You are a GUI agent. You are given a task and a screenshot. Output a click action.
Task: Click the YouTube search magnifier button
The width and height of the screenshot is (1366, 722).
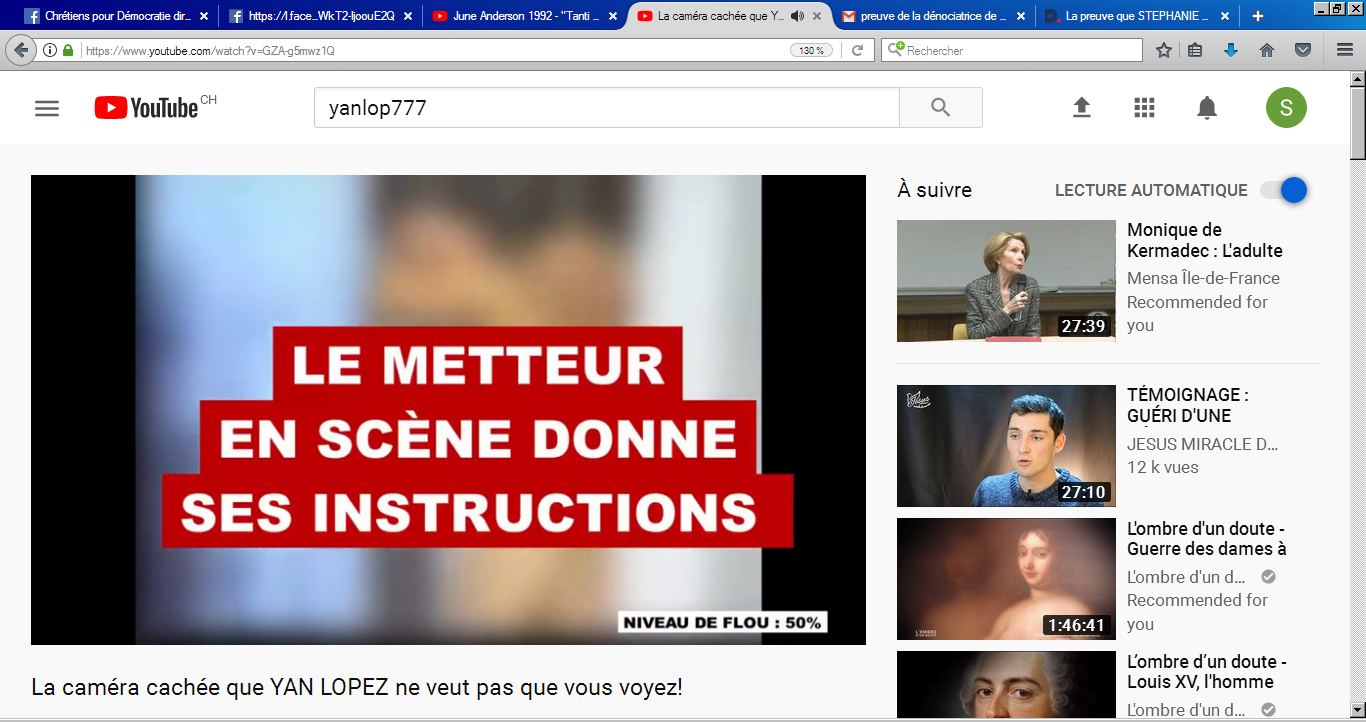click(940, 107)
